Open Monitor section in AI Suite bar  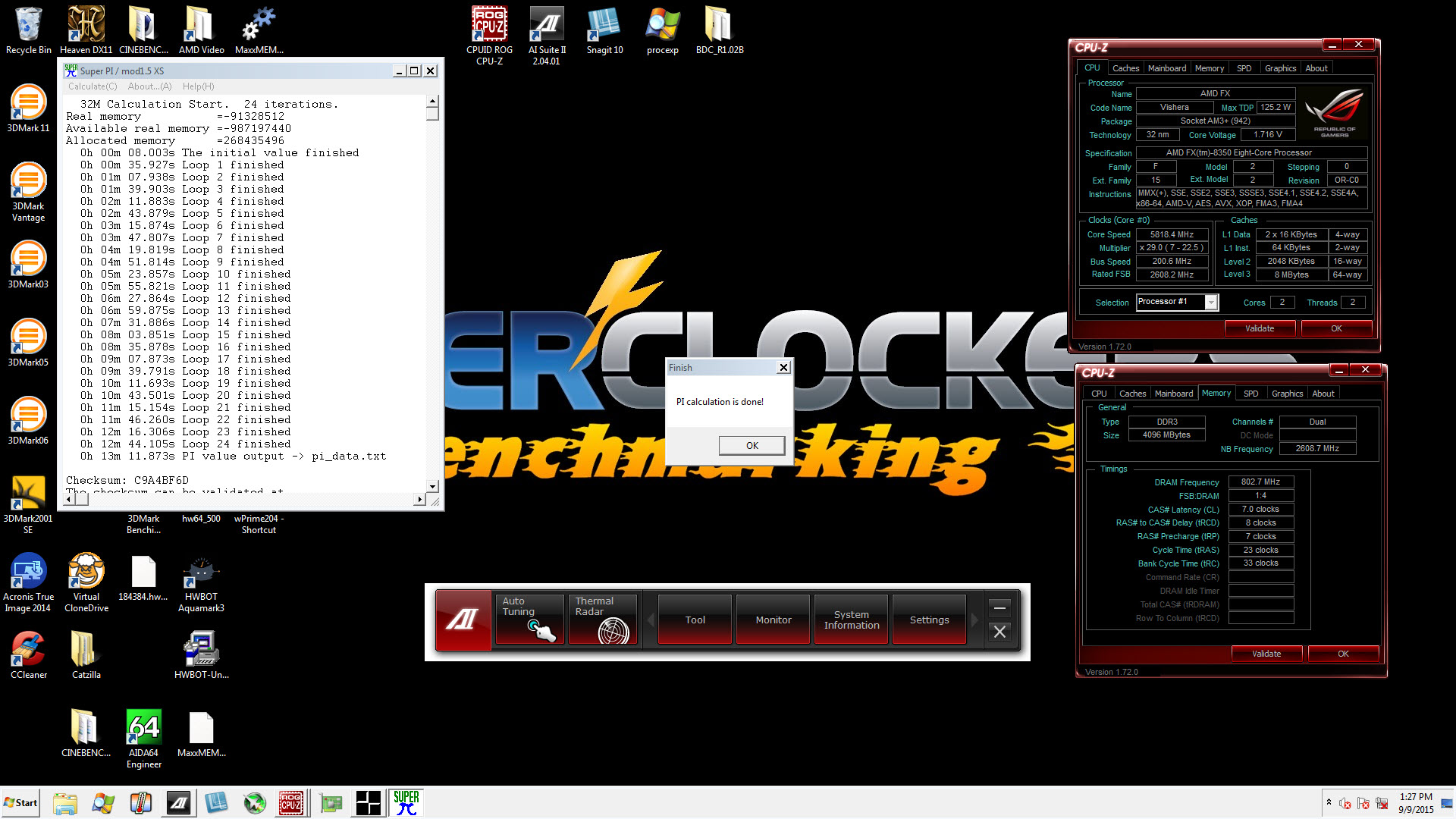pos(773,620)
